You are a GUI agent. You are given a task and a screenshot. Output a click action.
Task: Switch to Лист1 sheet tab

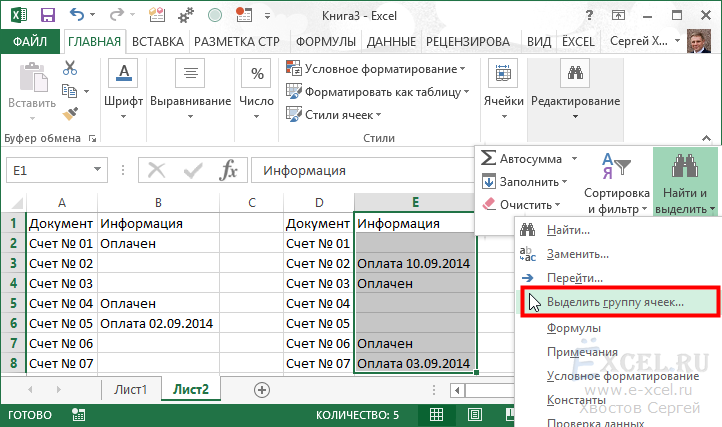click(x=130, y=390)
